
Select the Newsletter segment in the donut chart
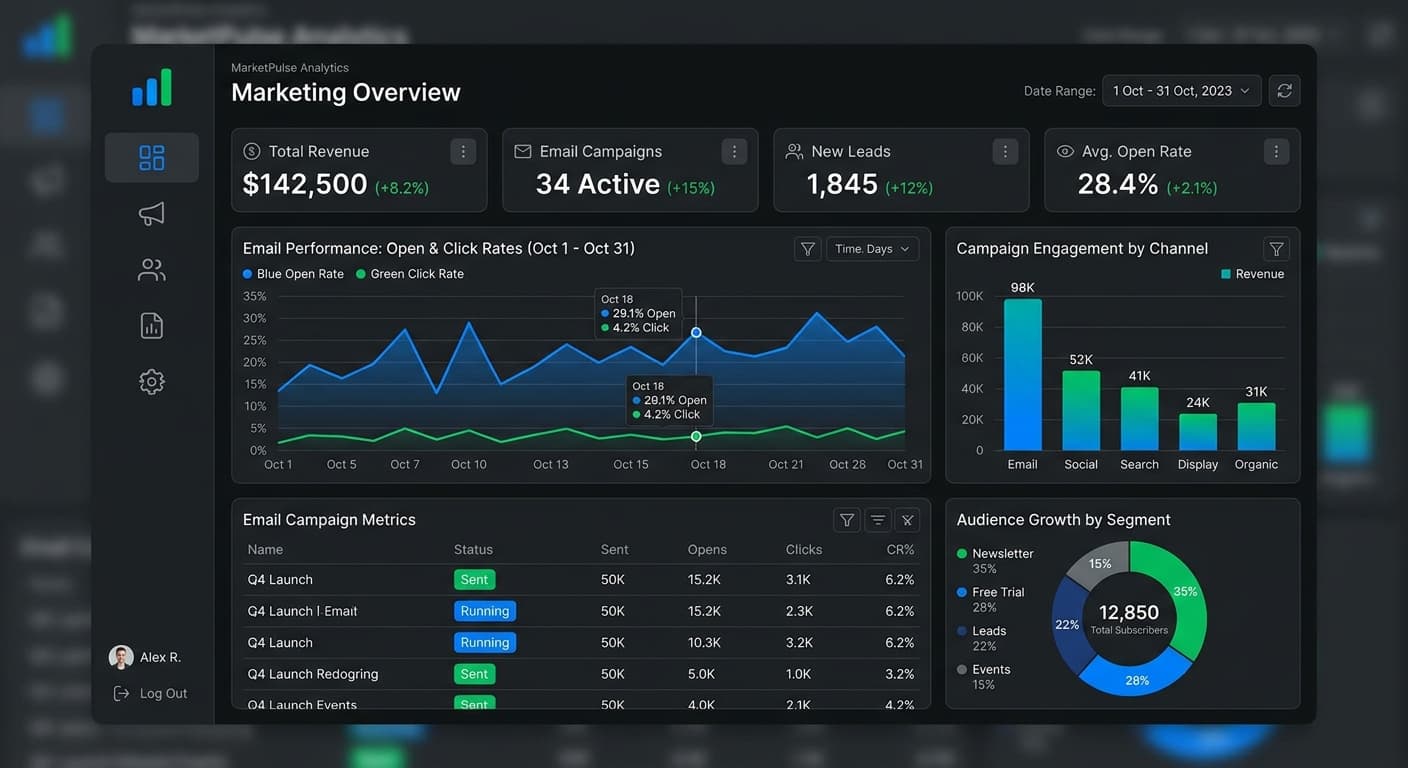coord(1185,592)
